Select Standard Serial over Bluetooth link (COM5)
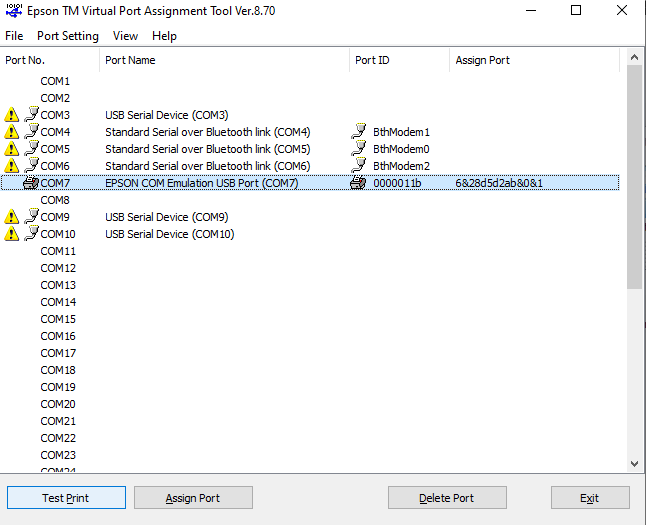 [208, 149]
